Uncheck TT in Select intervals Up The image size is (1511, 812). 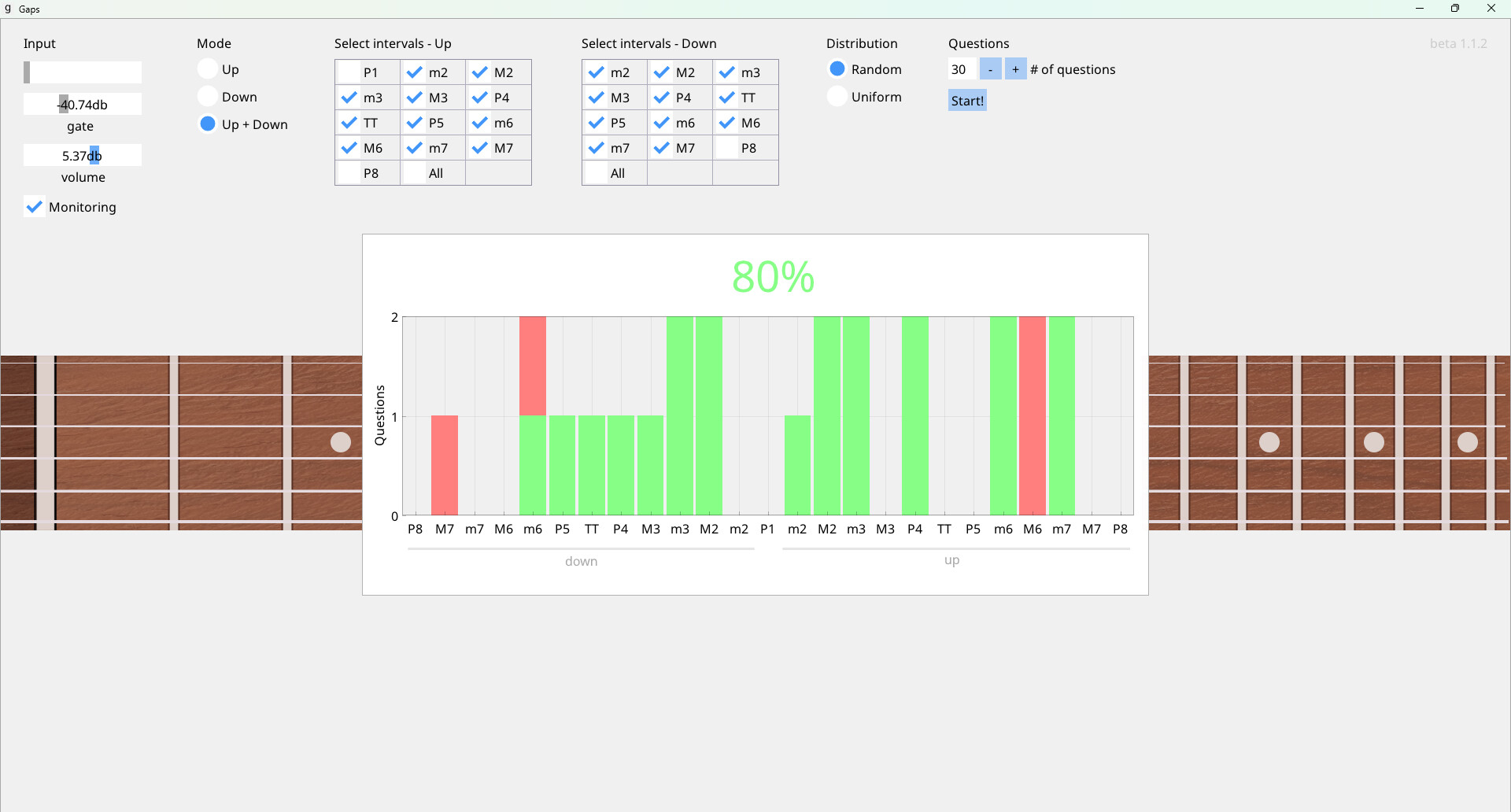pyautogui.click(x=349, y=123)
